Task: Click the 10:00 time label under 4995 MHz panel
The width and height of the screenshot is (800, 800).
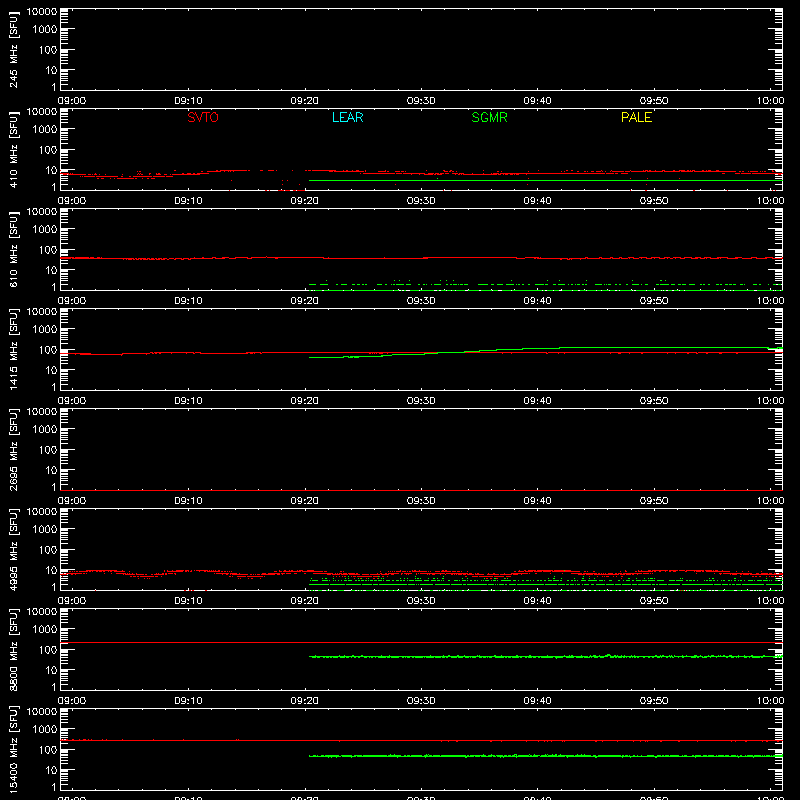Action: coord(770,601)
